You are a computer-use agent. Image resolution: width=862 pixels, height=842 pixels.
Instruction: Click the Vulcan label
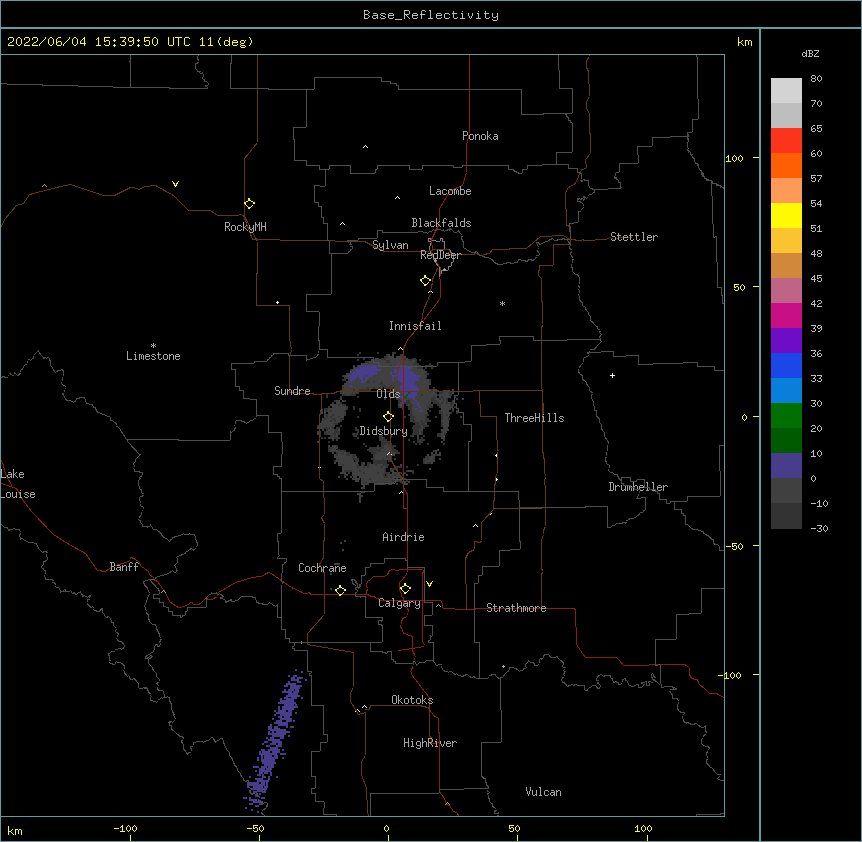click(x=543, y=792)
